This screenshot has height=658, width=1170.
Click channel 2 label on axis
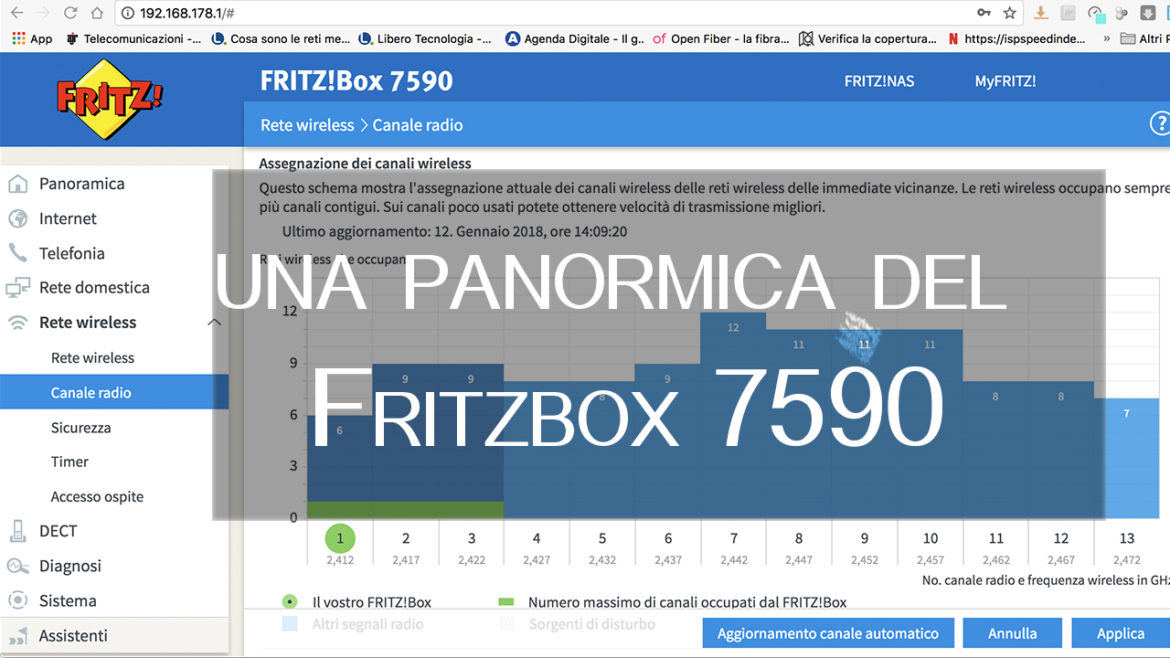pyautogui.click(x=406, y=538)
